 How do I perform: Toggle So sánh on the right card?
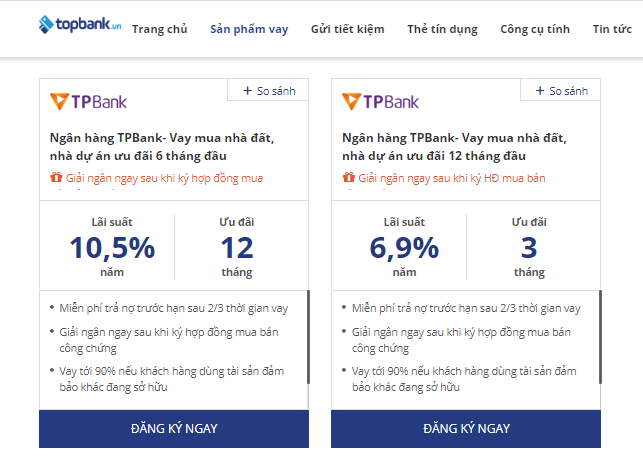click(560, 91)
